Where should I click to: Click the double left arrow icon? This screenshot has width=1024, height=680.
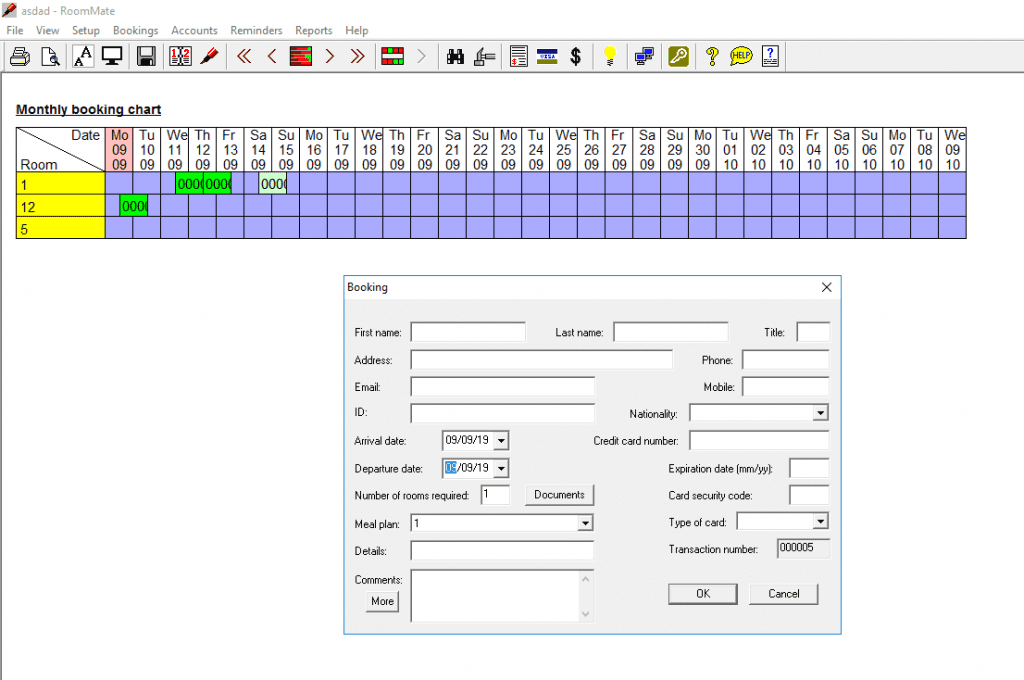244,57
